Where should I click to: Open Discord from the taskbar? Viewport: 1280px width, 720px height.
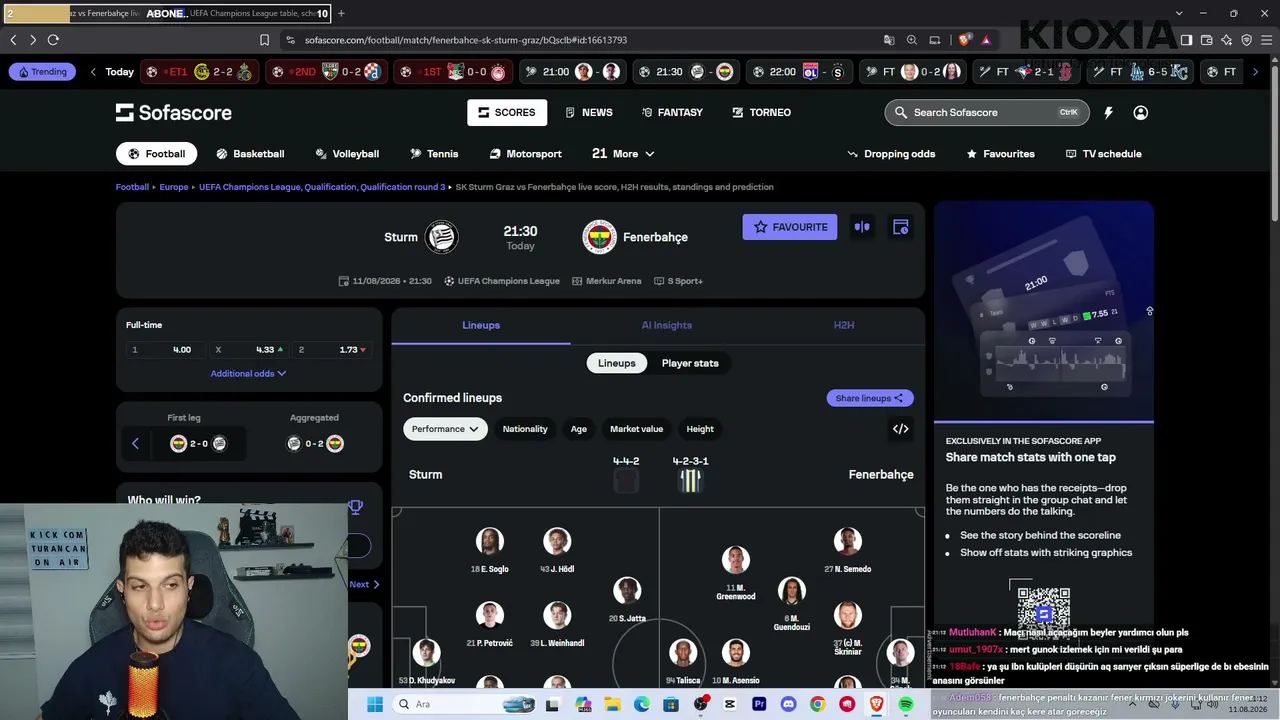788,705
